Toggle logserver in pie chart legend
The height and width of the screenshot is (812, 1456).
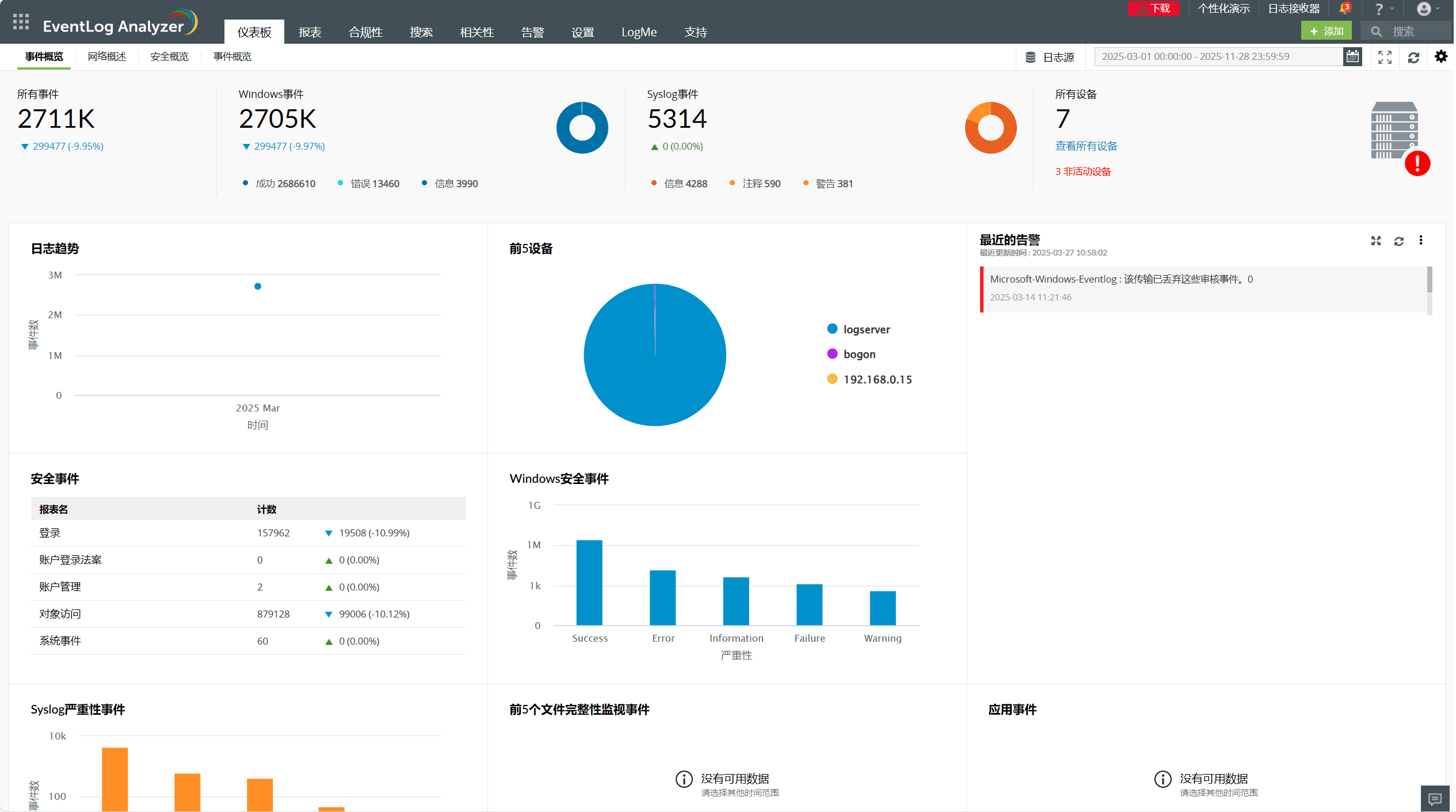click(x=866, y=329)
